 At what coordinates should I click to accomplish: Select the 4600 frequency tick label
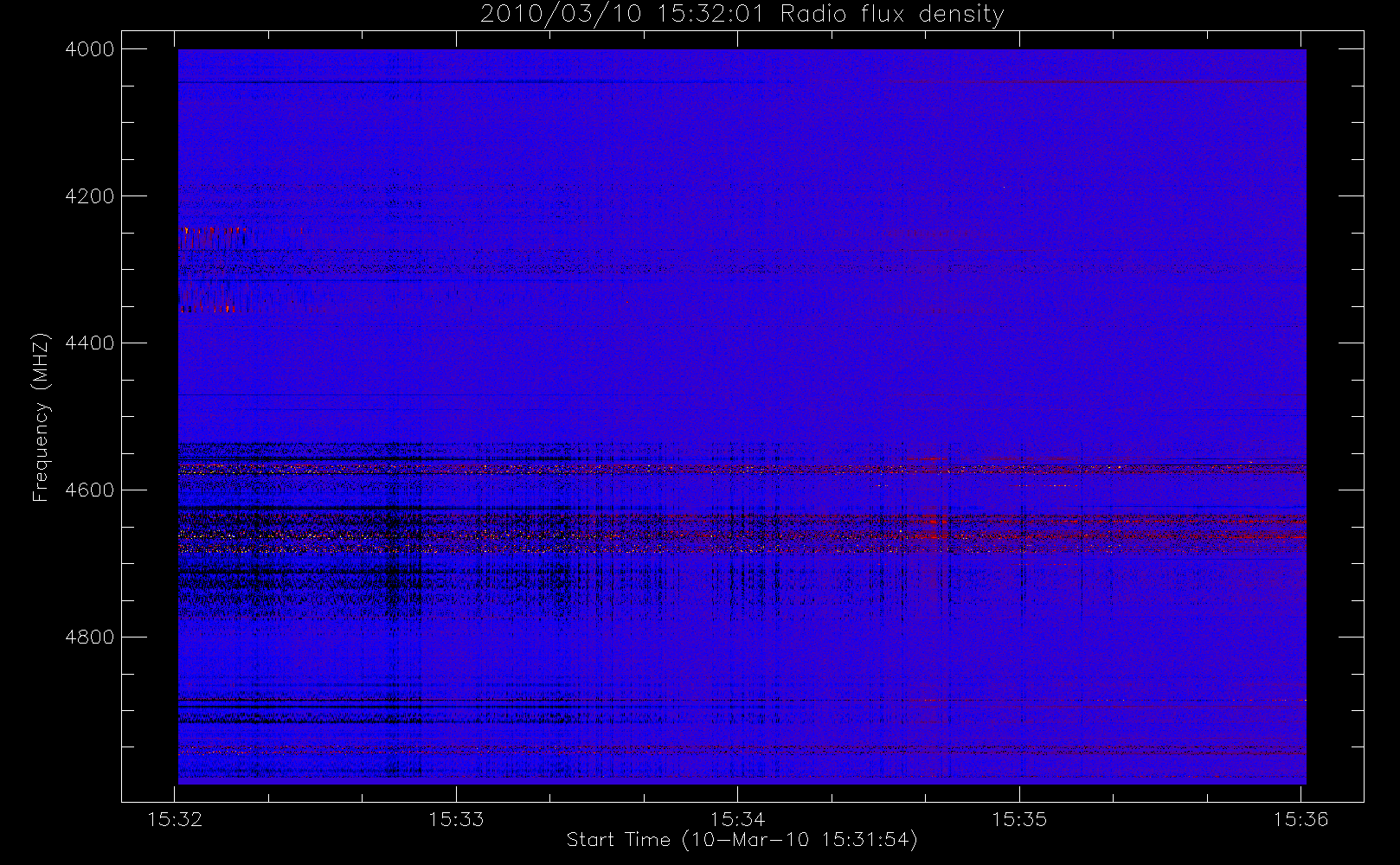90,490
